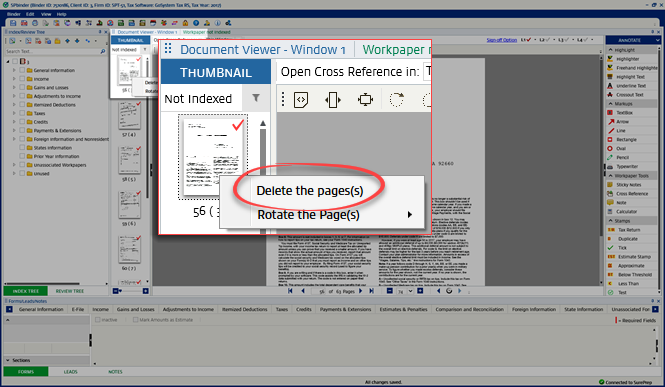665x387 pixels.
Task: Choose the Highlight Text tool
Action: [x=630, y=77]
